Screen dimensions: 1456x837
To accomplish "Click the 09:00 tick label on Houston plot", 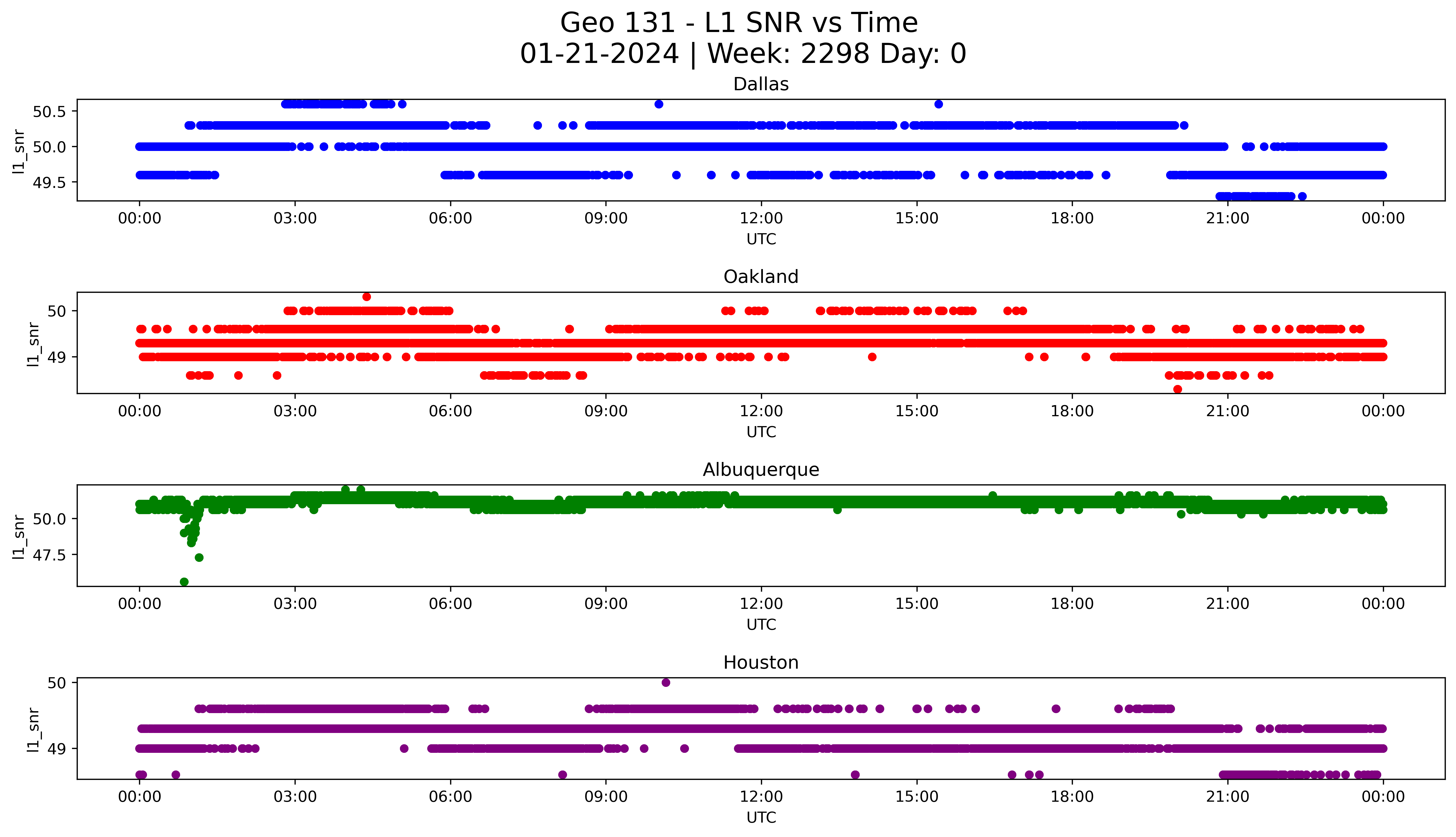I will click(x=606, y=797).
